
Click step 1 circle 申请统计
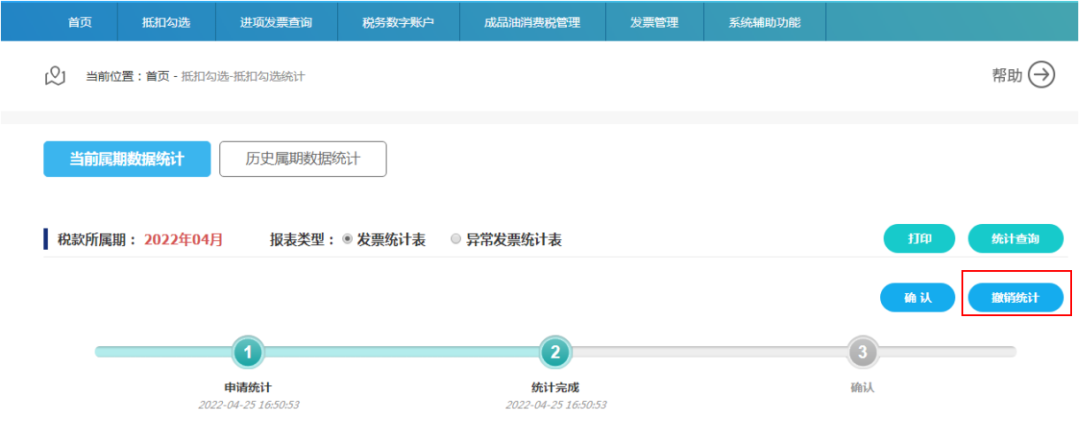tap(248, 352)
